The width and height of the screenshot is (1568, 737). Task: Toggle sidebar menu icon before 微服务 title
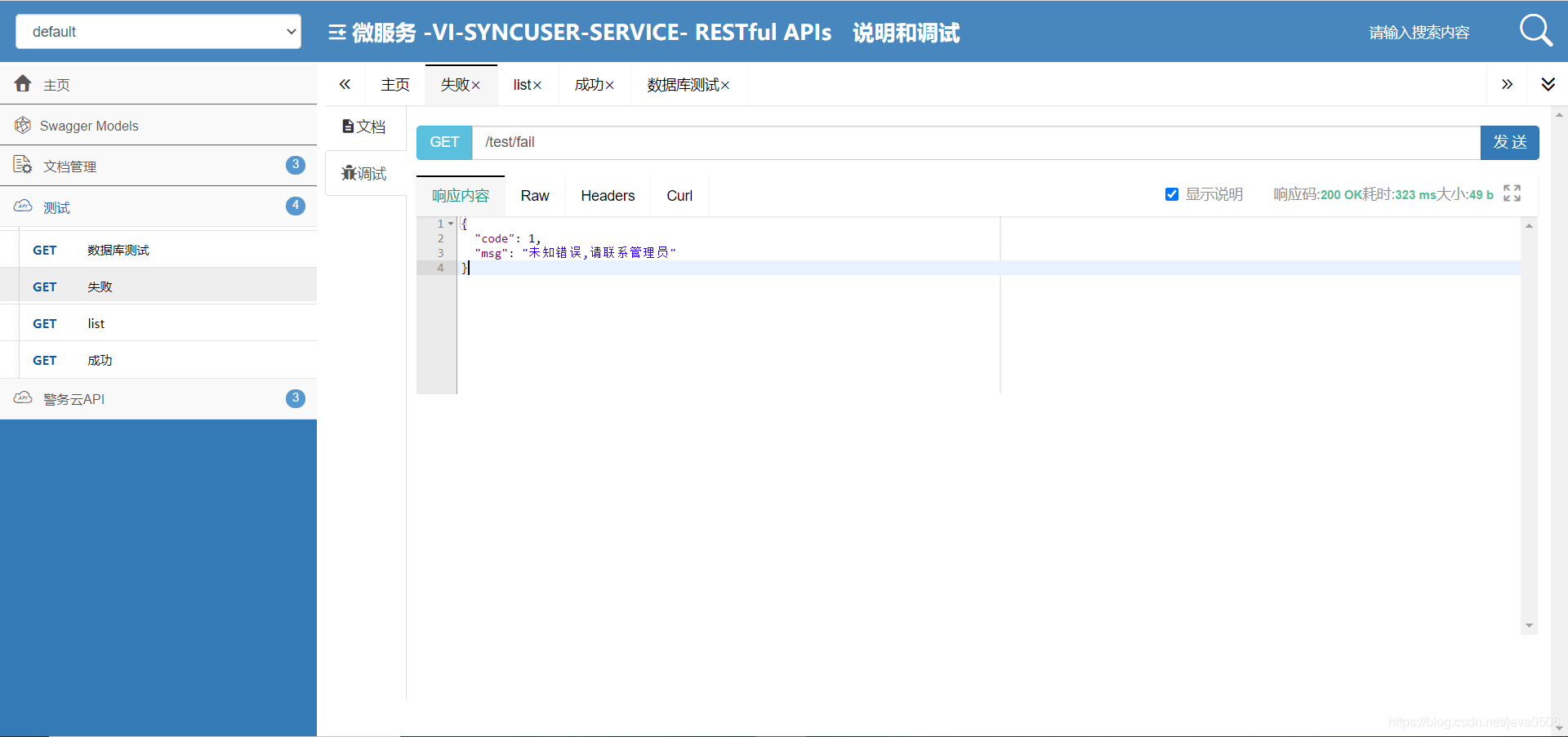[336, 33]
